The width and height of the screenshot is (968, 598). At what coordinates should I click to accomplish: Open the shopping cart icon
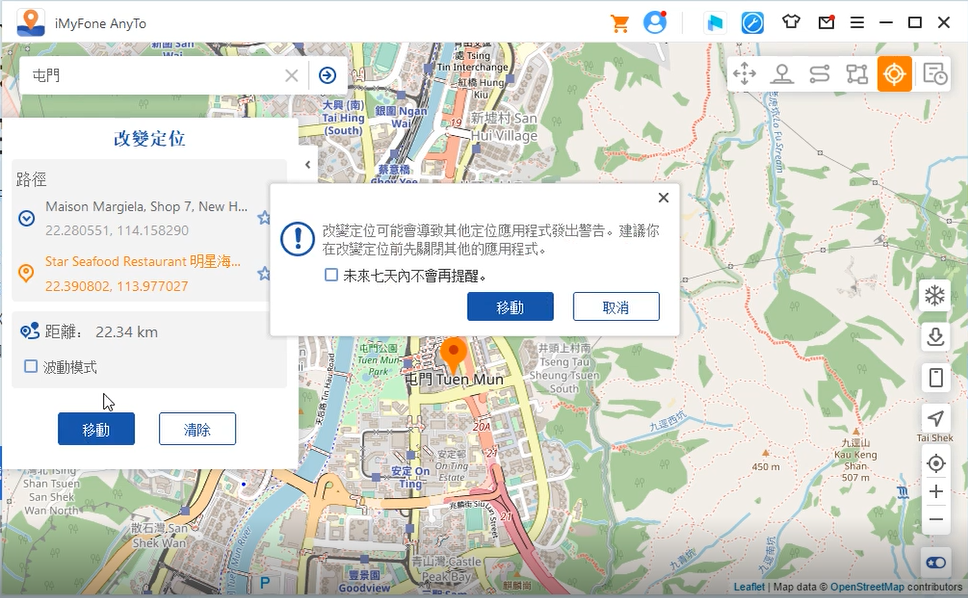620,23
